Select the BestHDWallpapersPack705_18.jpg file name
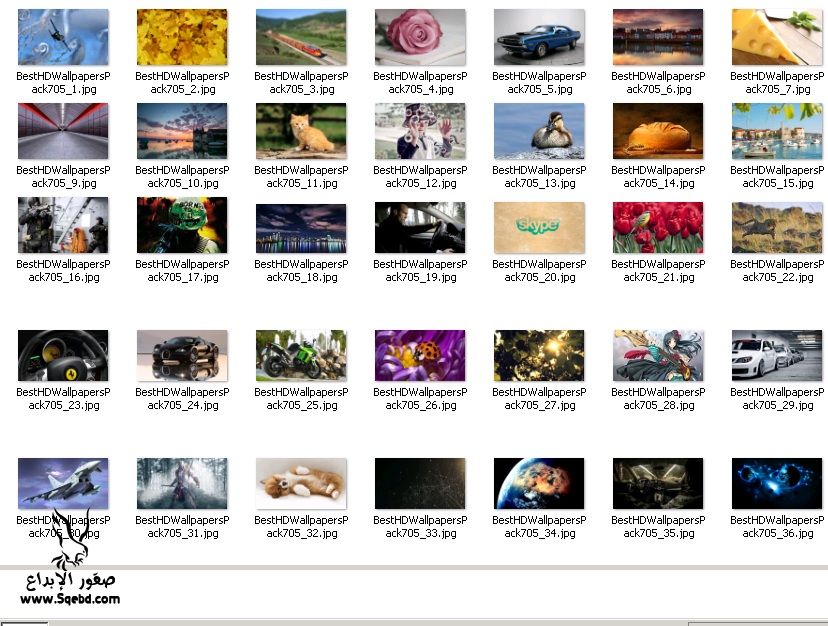The width and height of the screenshot is (828, 626). pos(301,271)
